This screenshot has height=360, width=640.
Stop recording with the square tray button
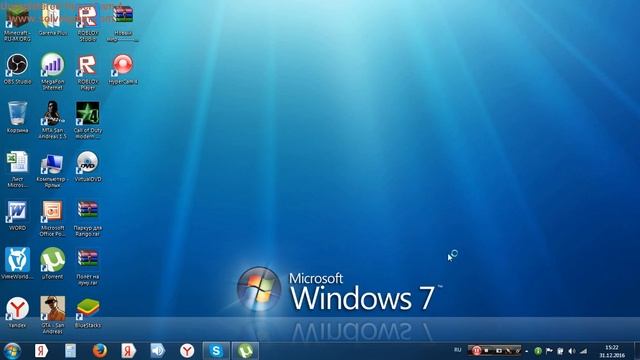coord(487,351)
